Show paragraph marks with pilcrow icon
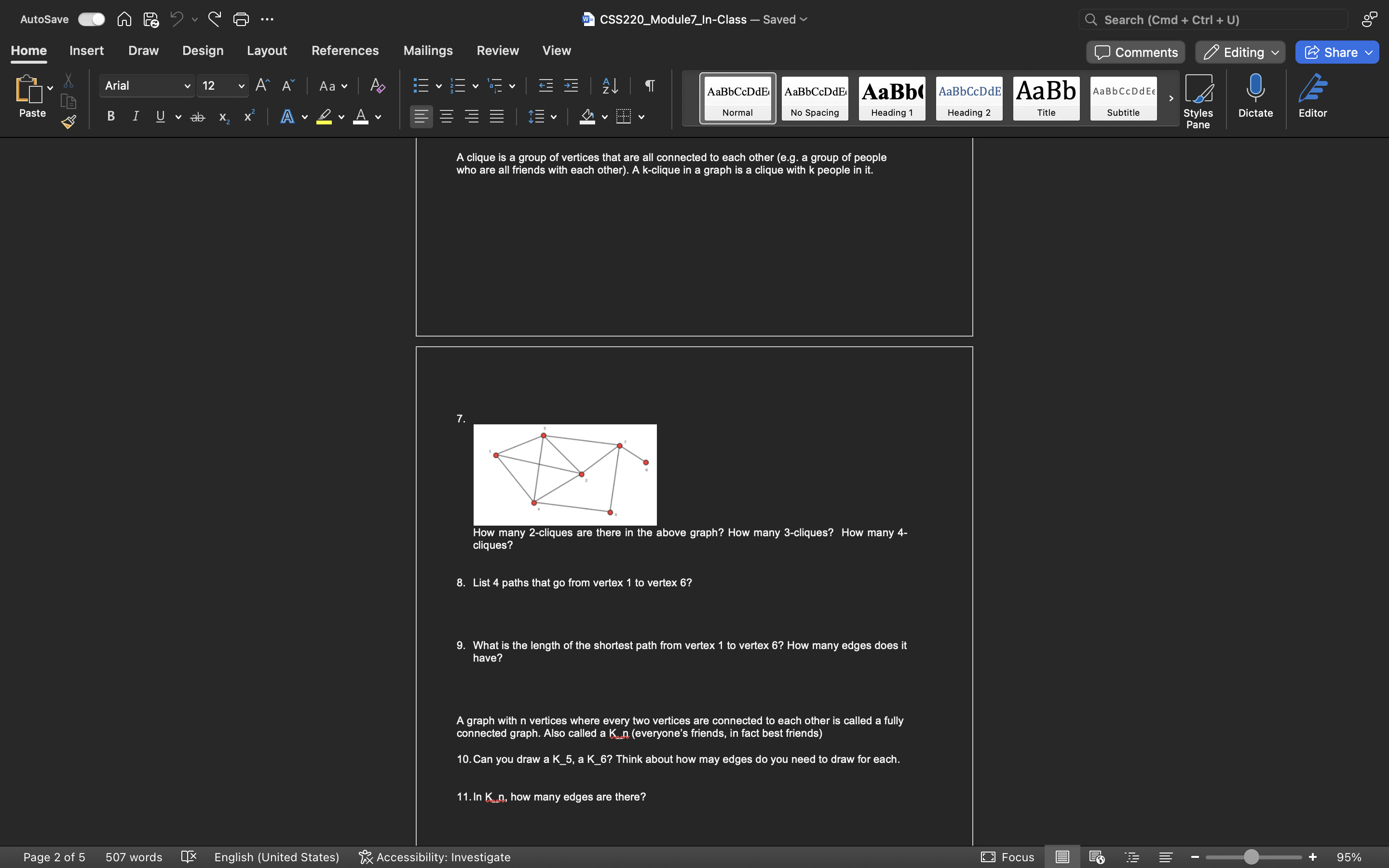This screenshot has width=1389, height=868. pyautogui.click(x=650, y=85)
